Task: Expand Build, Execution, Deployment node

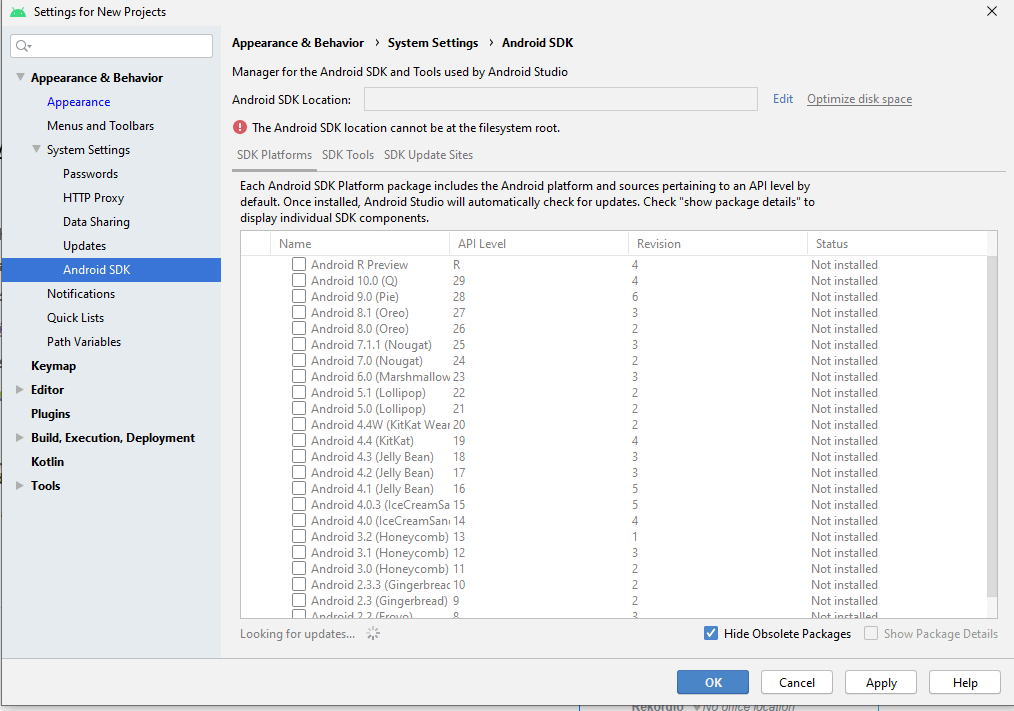Action: point(20,437)
